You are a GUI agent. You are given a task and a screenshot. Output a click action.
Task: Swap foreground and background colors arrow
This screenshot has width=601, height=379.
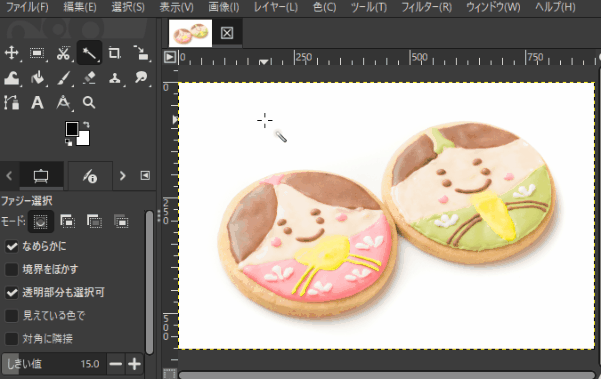87,125
